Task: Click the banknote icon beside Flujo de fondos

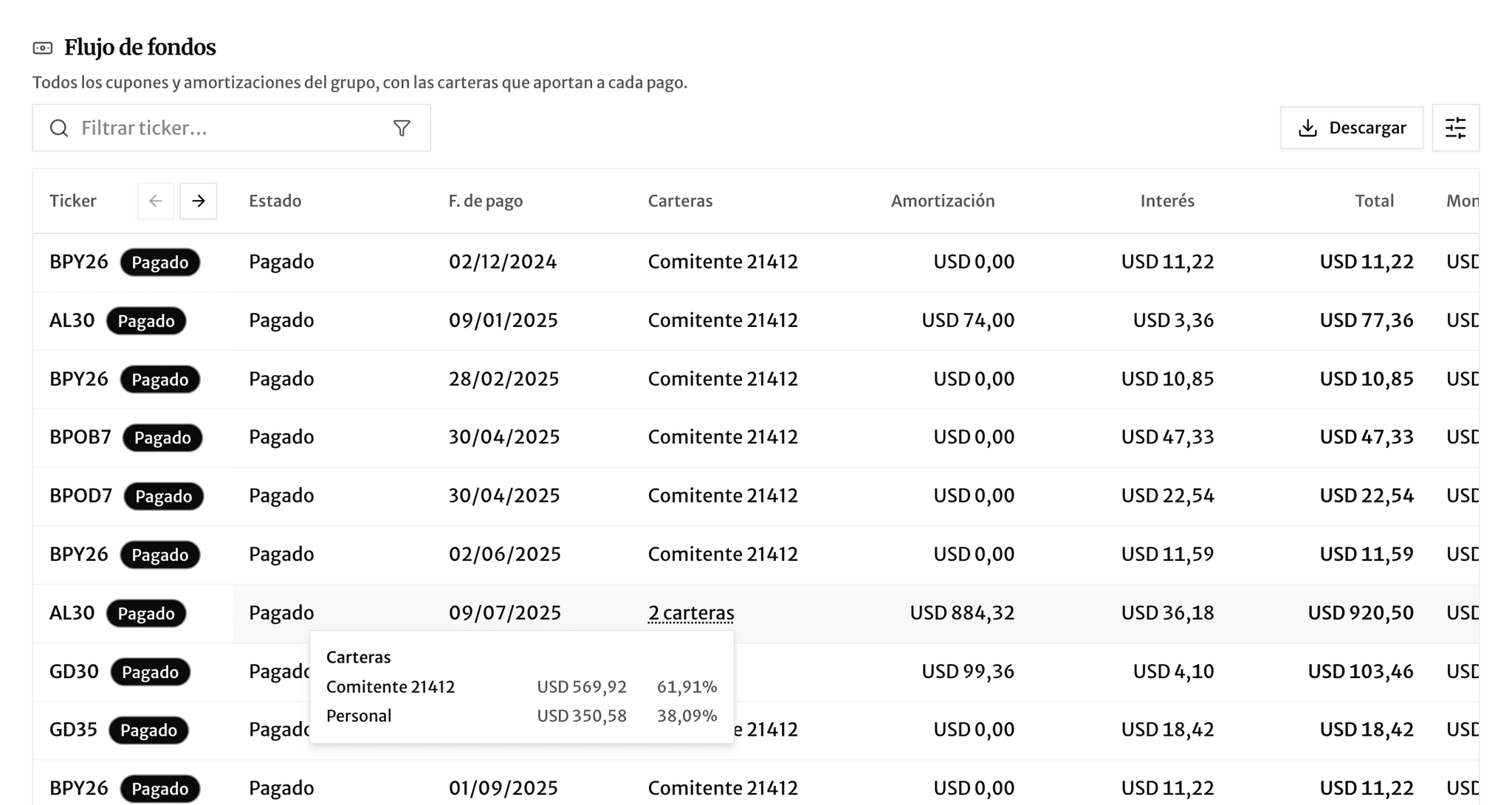Action: [x=43, y=48]
